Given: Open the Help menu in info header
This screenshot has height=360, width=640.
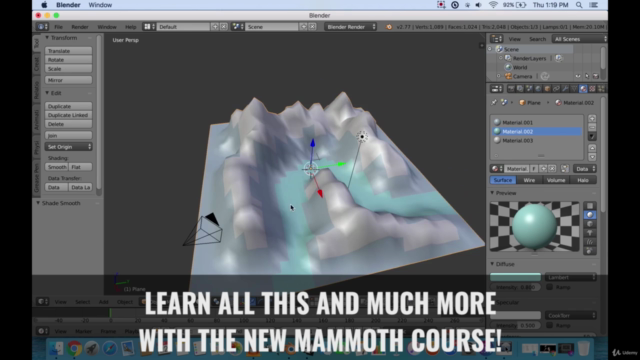Looking at the screenshot, I should pos(130,27).
